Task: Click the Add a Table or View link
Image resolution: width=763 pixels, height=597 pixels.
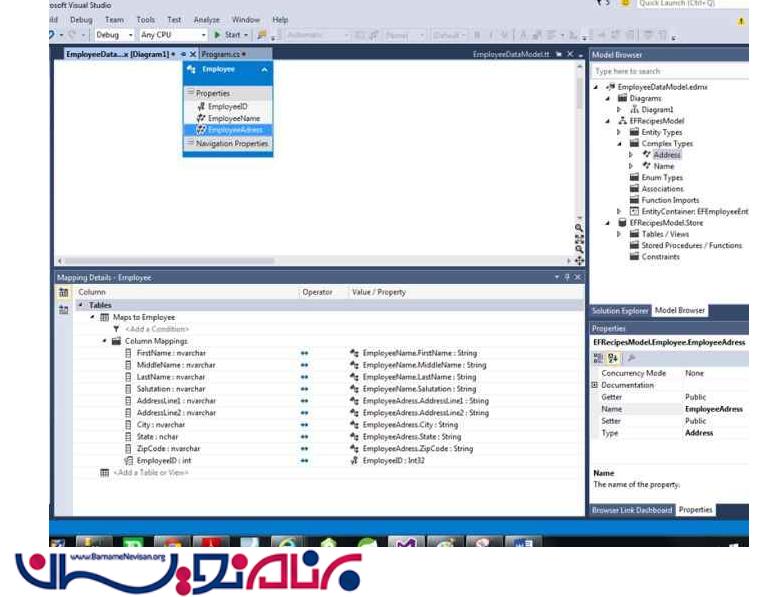Action: (x=150, y=472)
